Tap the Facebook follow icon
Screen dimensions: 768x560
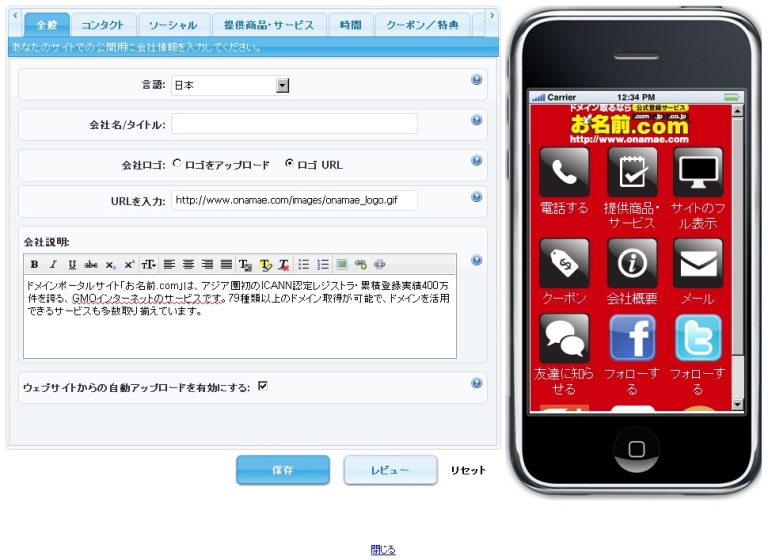[x=632, y=339]
